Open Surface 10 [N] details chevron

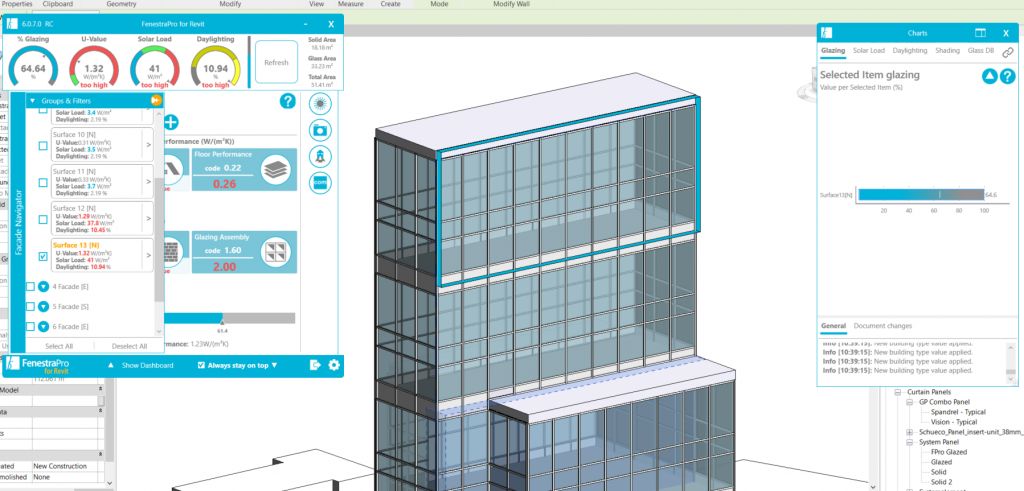(148, 144)
